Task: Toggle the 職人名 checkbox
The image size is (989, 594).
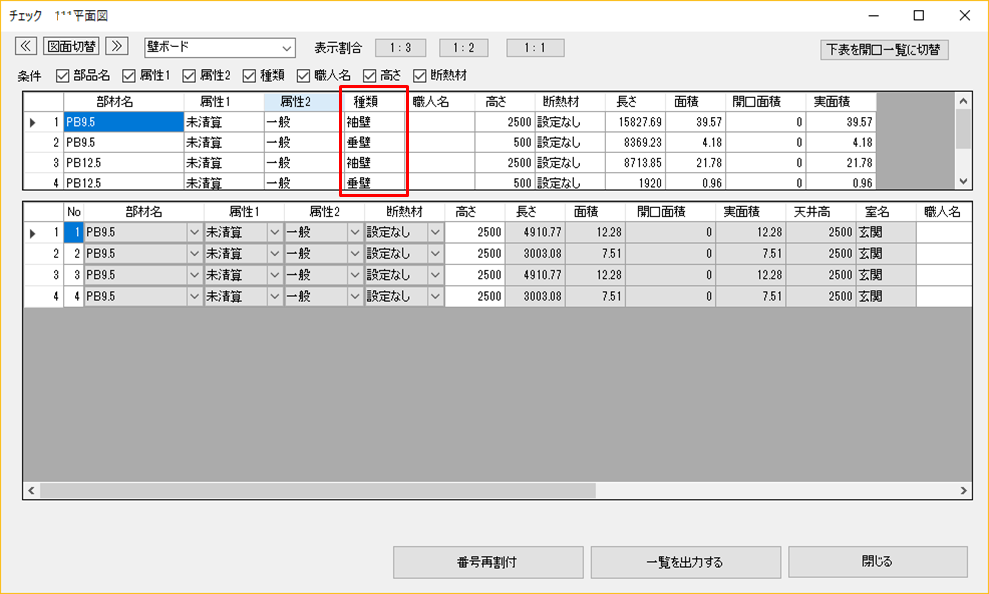Action: (x=304, y=75)
